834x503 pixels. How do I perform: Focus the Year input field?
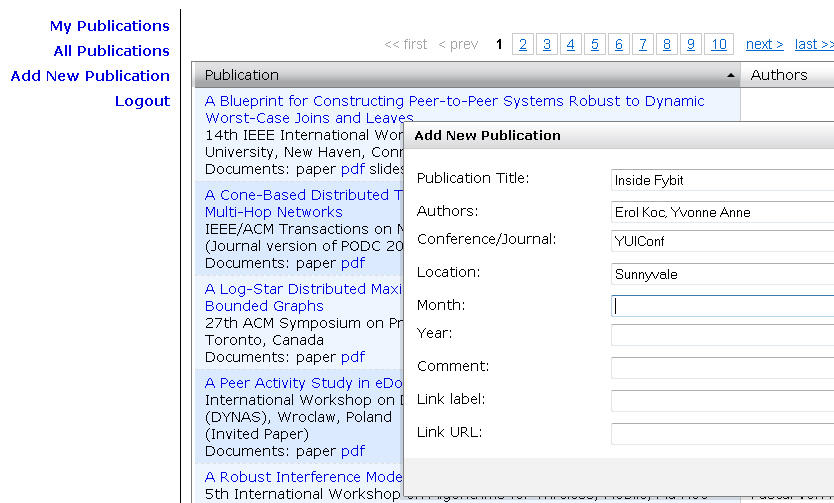pos(722,335)
